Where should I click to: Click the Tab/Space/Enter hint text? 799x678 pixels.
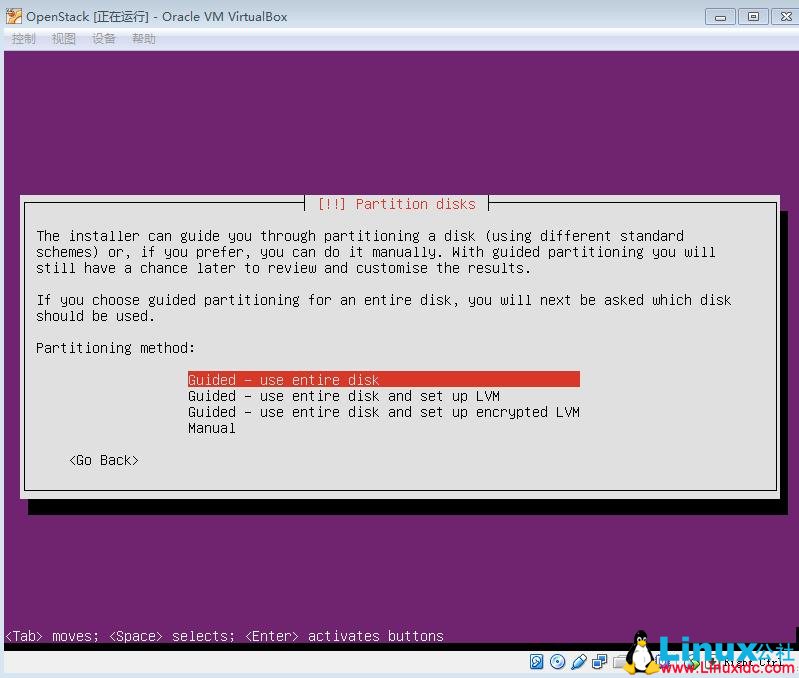click(x=225, y=636)
